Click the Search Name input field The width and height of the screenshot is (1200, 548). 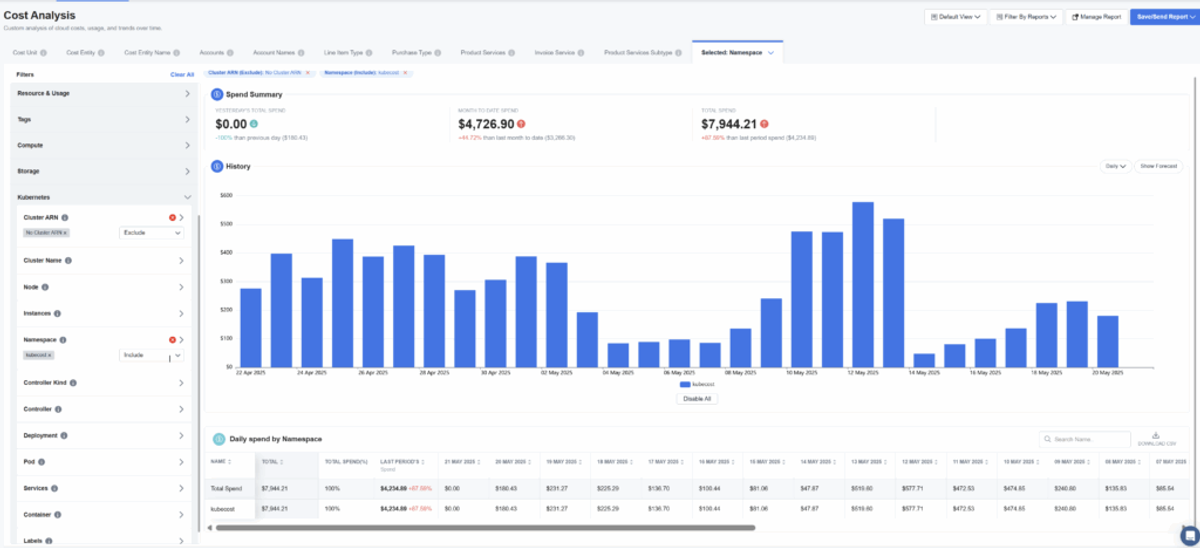coord(1085,439)
